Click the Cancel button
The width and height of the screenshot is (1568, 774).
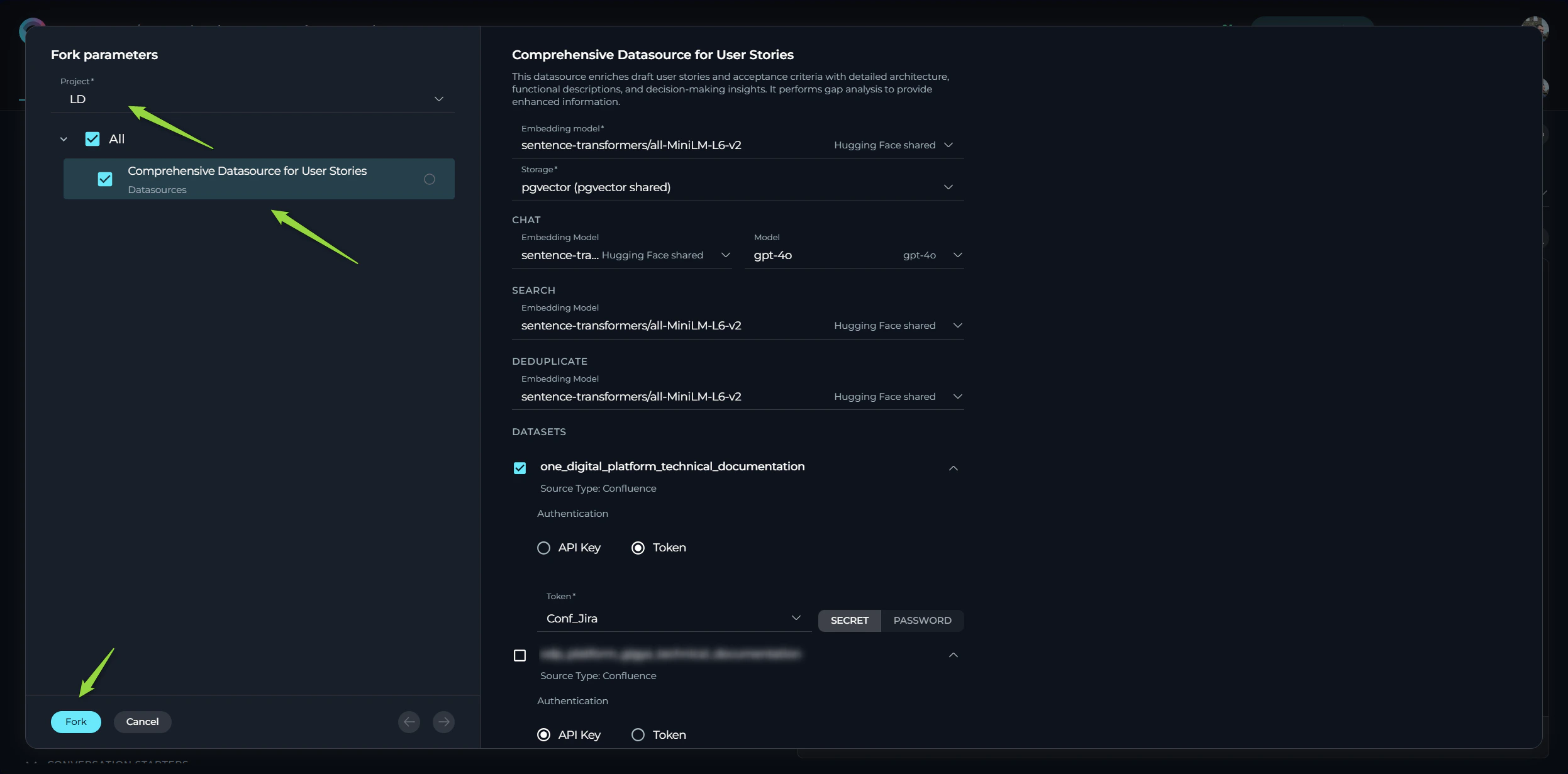coord(142,721)
